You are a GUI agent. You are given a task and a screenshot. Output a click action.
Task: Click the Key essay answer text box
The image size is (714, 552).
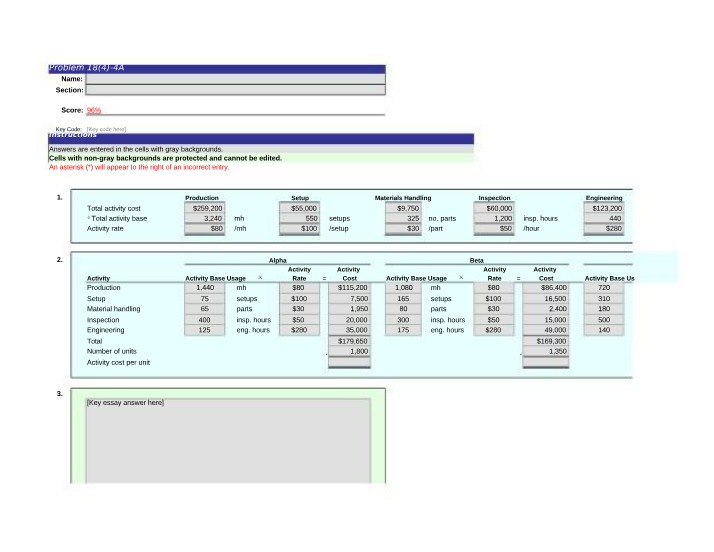coord(228,441)
